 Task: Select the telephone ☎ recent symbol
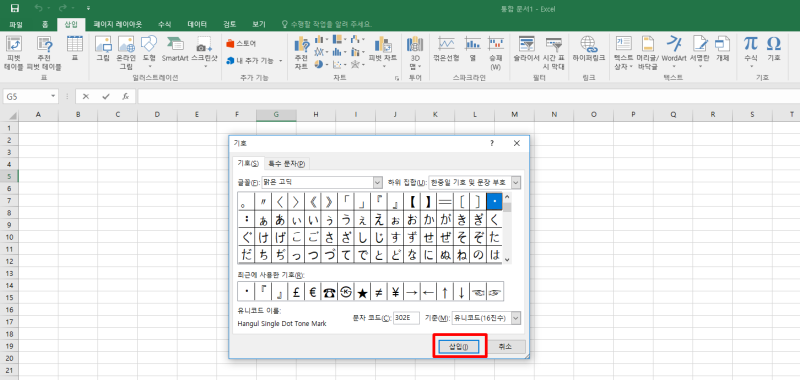pyautogui.click(x=330, y=292)
